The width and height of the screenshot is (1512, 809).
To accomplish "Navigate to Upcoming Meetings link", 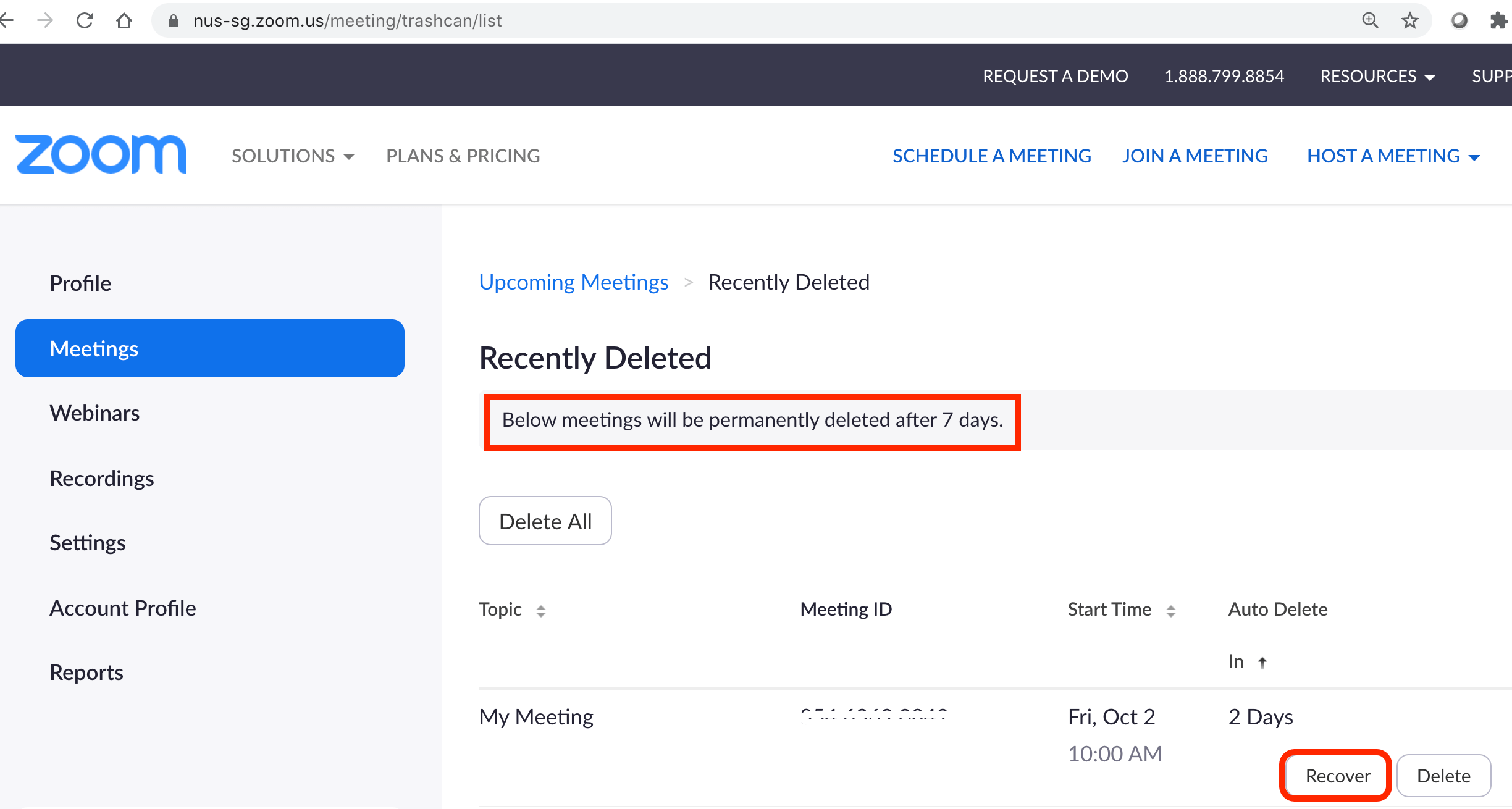I will tap(574, 281).
